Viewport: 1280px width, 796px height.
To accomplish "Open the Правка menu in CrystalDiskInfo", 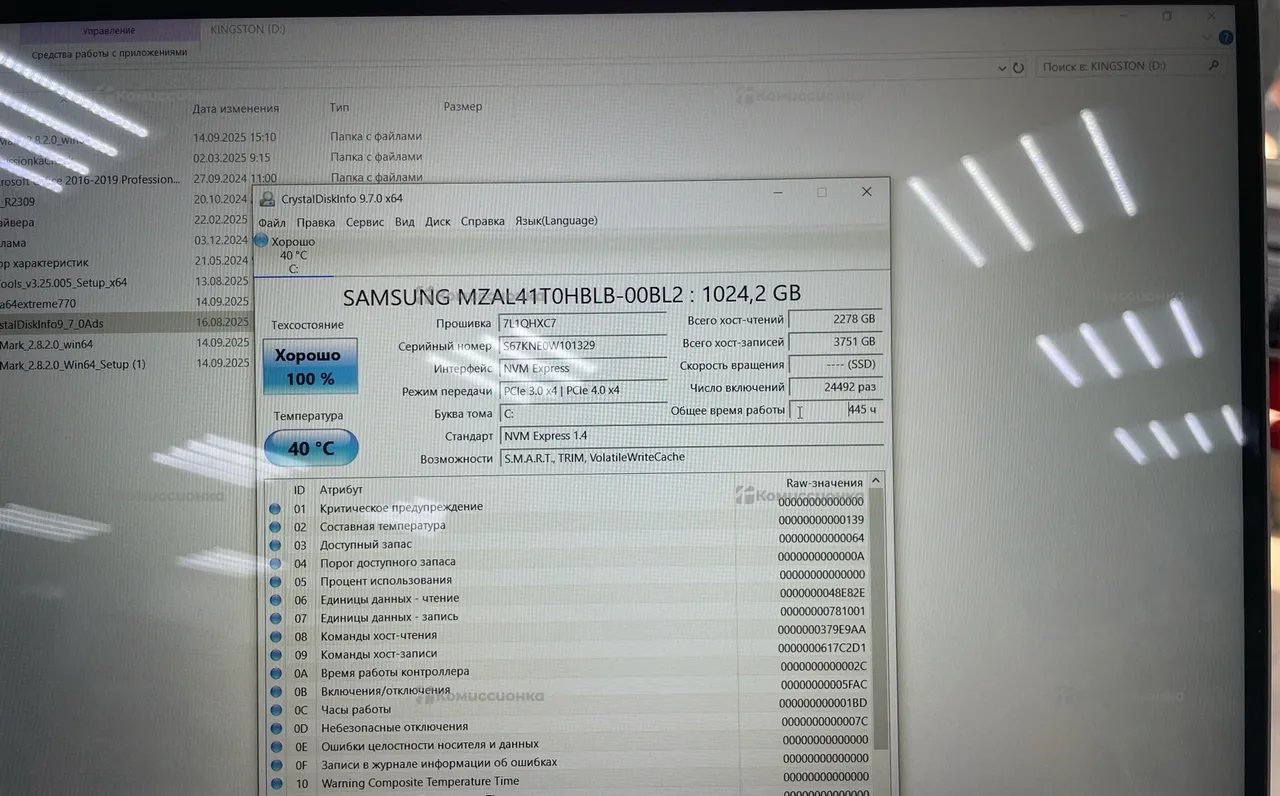I will pos(316,222).
